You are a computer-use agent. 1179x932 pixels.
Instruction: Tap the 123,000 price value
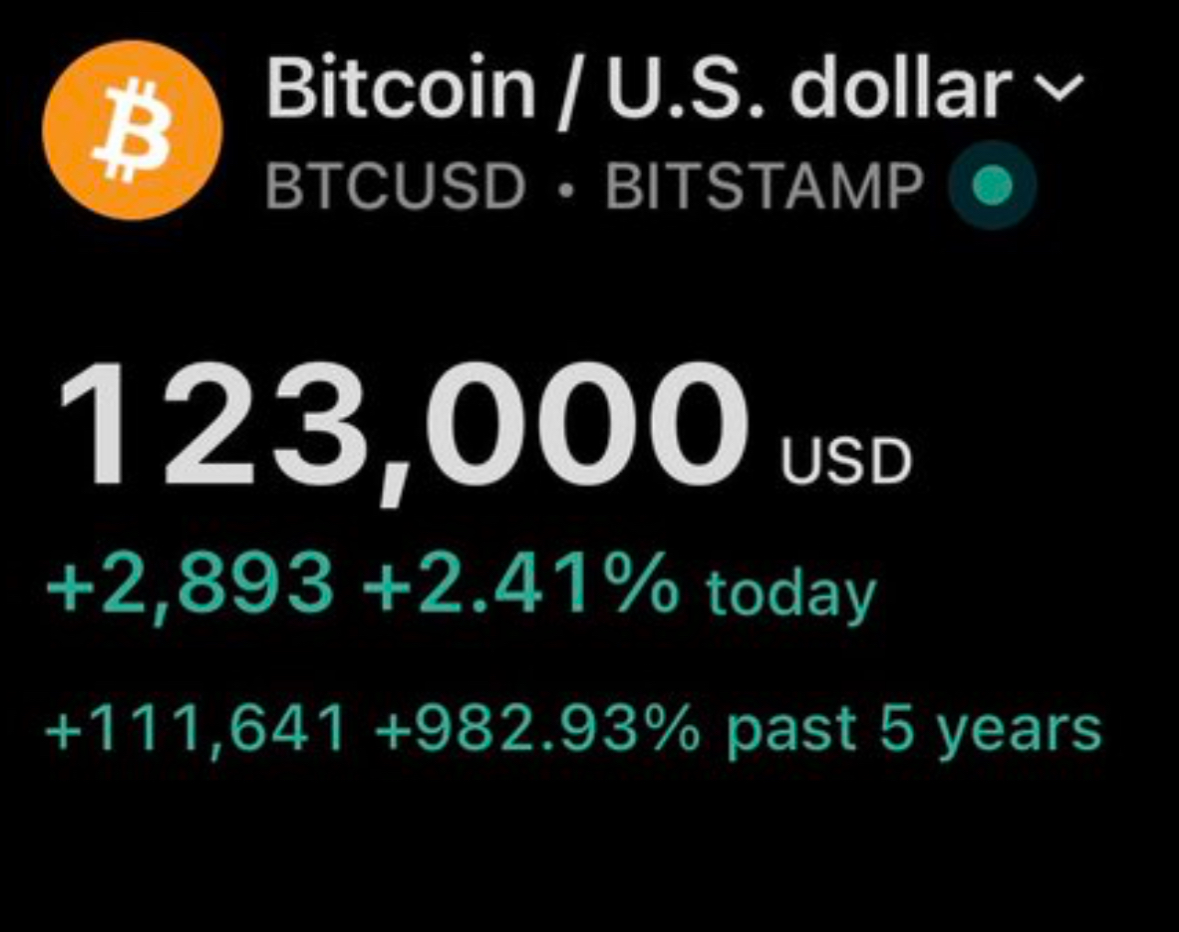(403, 428)
